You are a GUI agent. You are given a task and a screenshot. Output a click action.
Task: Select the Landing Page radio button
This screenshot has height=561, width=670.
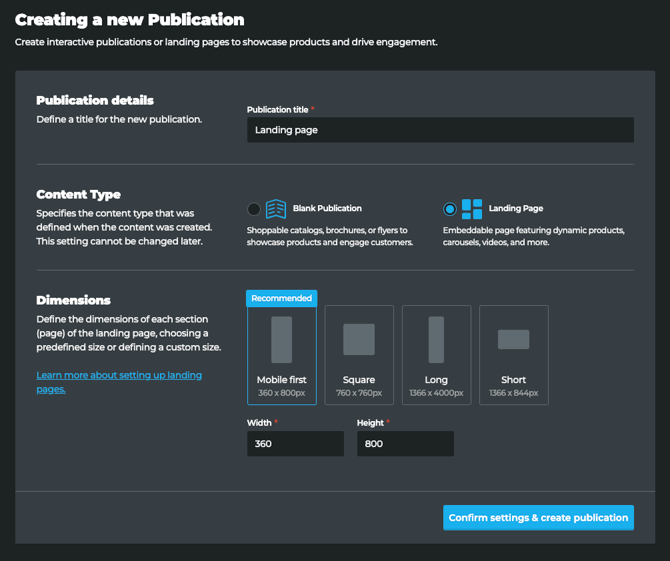[x=450, y=209]
